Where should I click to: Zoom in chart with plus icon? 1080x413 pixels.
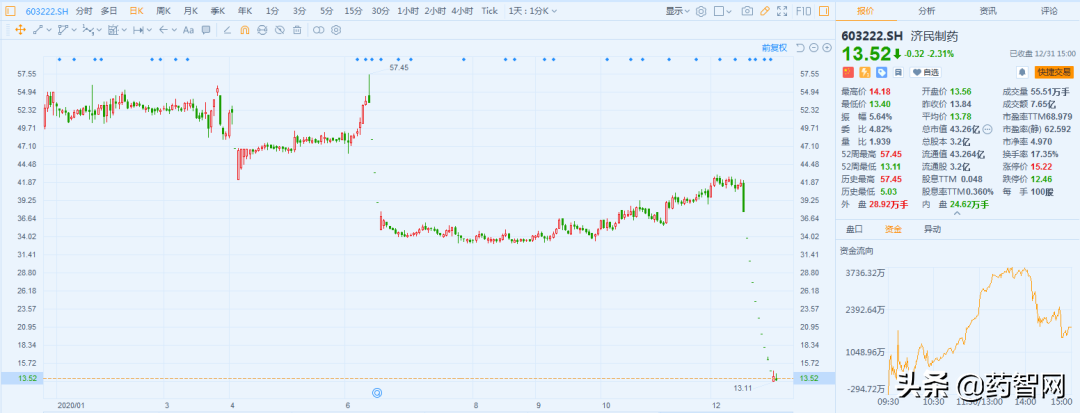pyautogui.click(x=825, y=47)
